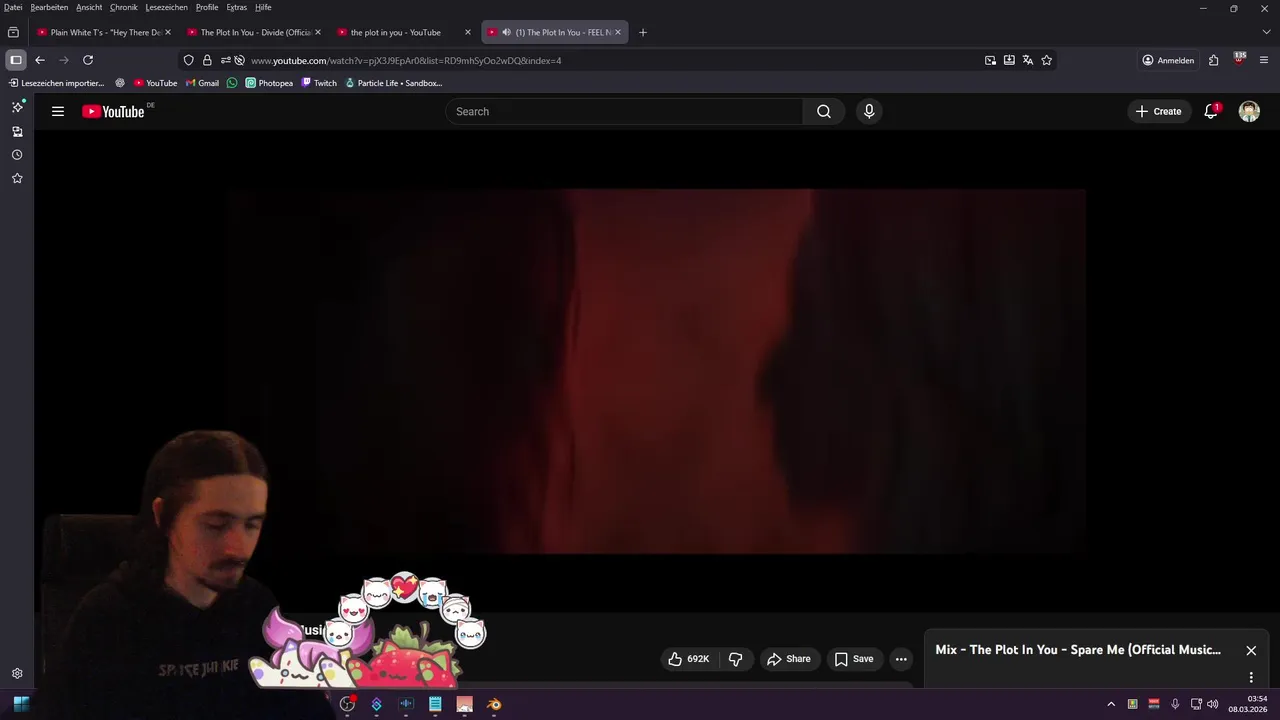Like the video with 692K thumbs-up
This screenshot has width=1280, height=720.
click(688, 659)
